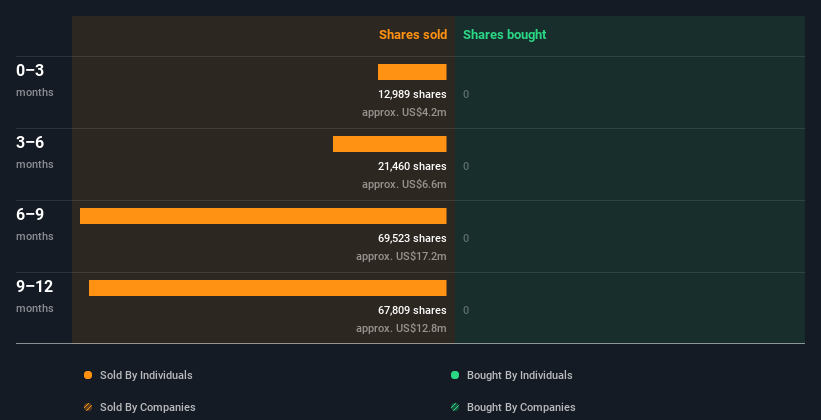Click the shares bought 0 in 6–9 months row
Screen dimensions: 821x420
click(x=466, y=238)
